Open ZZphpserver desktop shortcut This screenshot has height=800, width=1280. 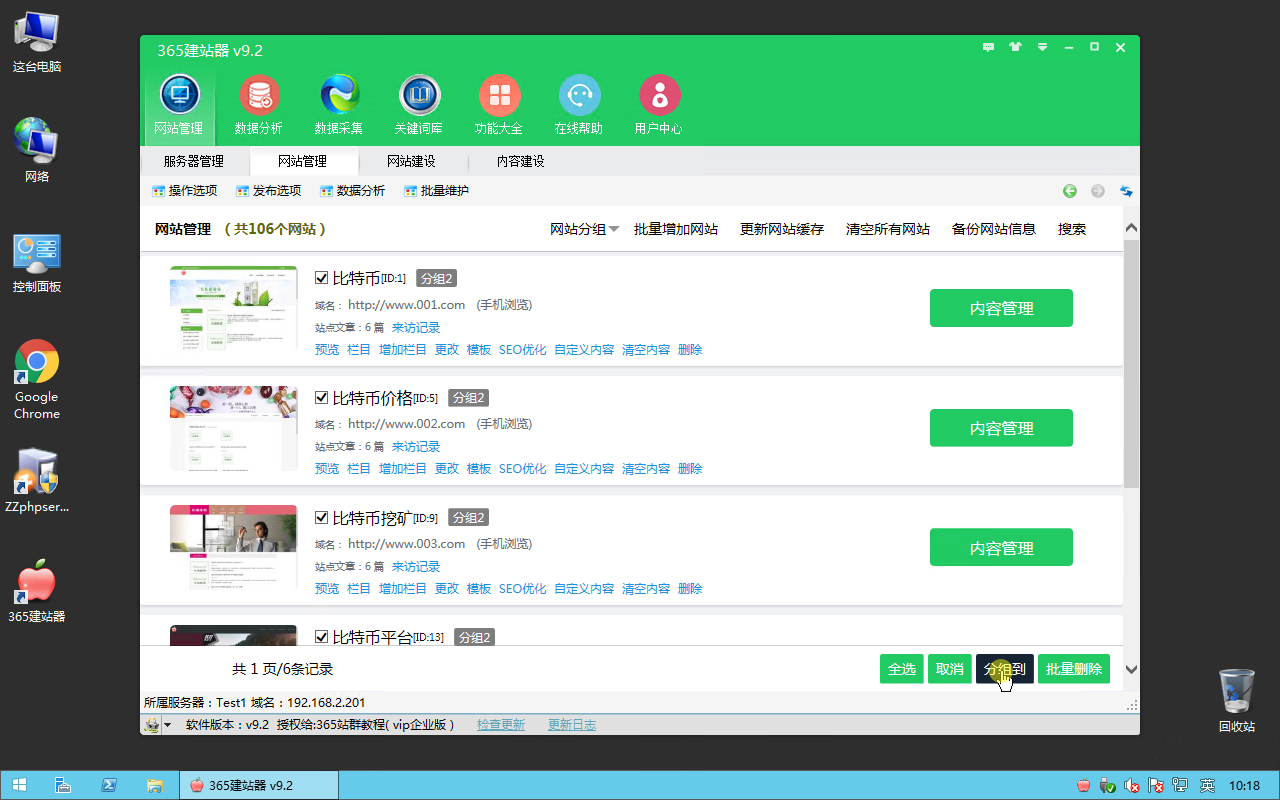point(37,480)
